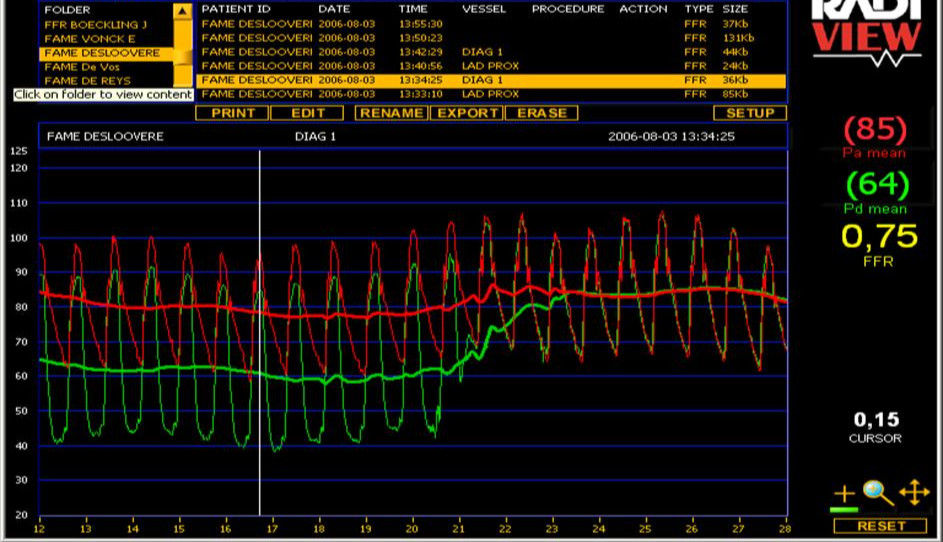This screenshot has height=542, width=943.
Task: Open the FAME VONCK E folder
Action: (90, 39)
